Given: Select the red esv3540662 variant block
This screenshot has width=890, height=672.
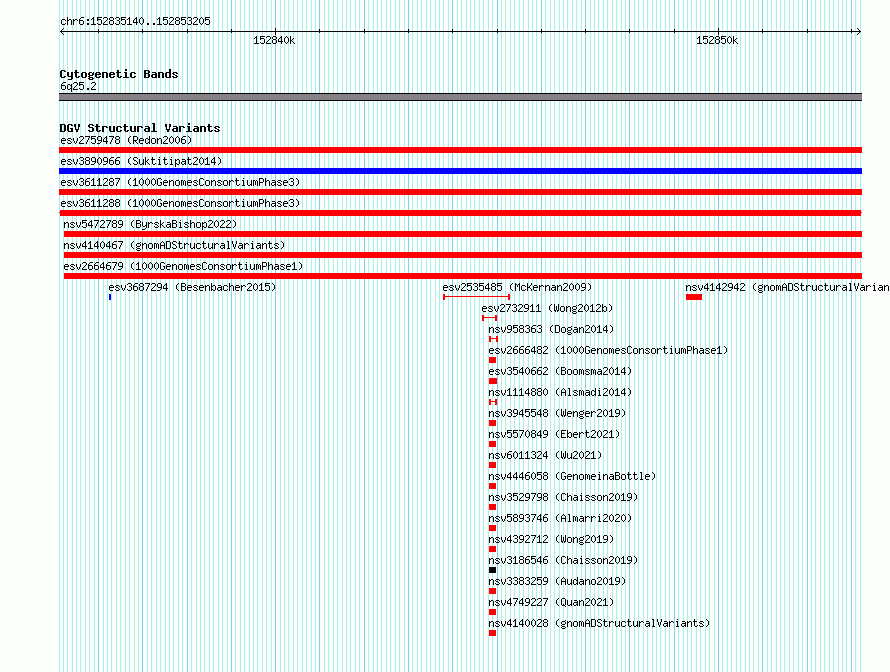Looking at the screenshot, I should click(x=493, y=381).
